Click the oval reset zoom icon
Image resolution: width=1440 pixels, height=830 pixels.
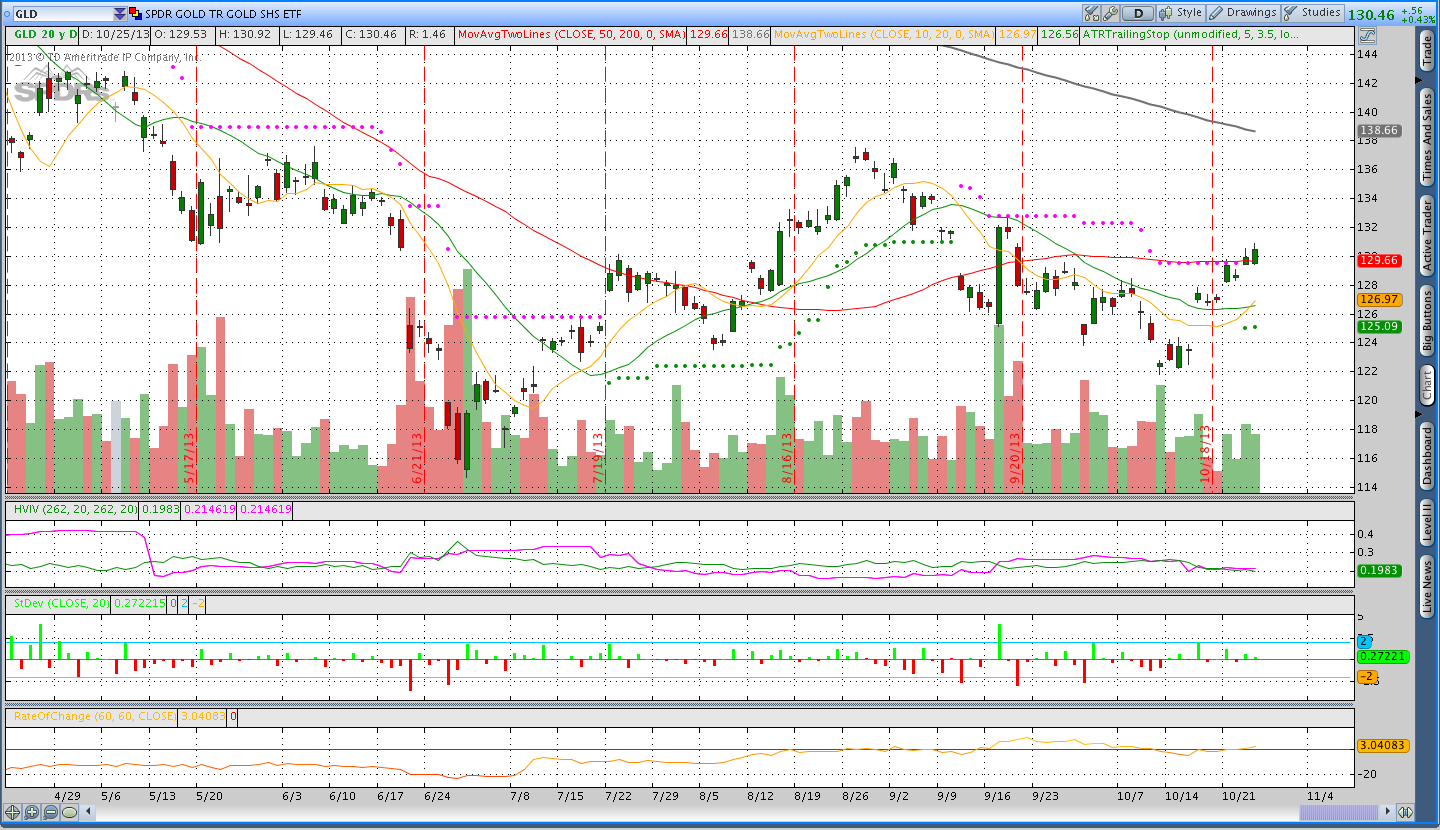tap(70, 813)
